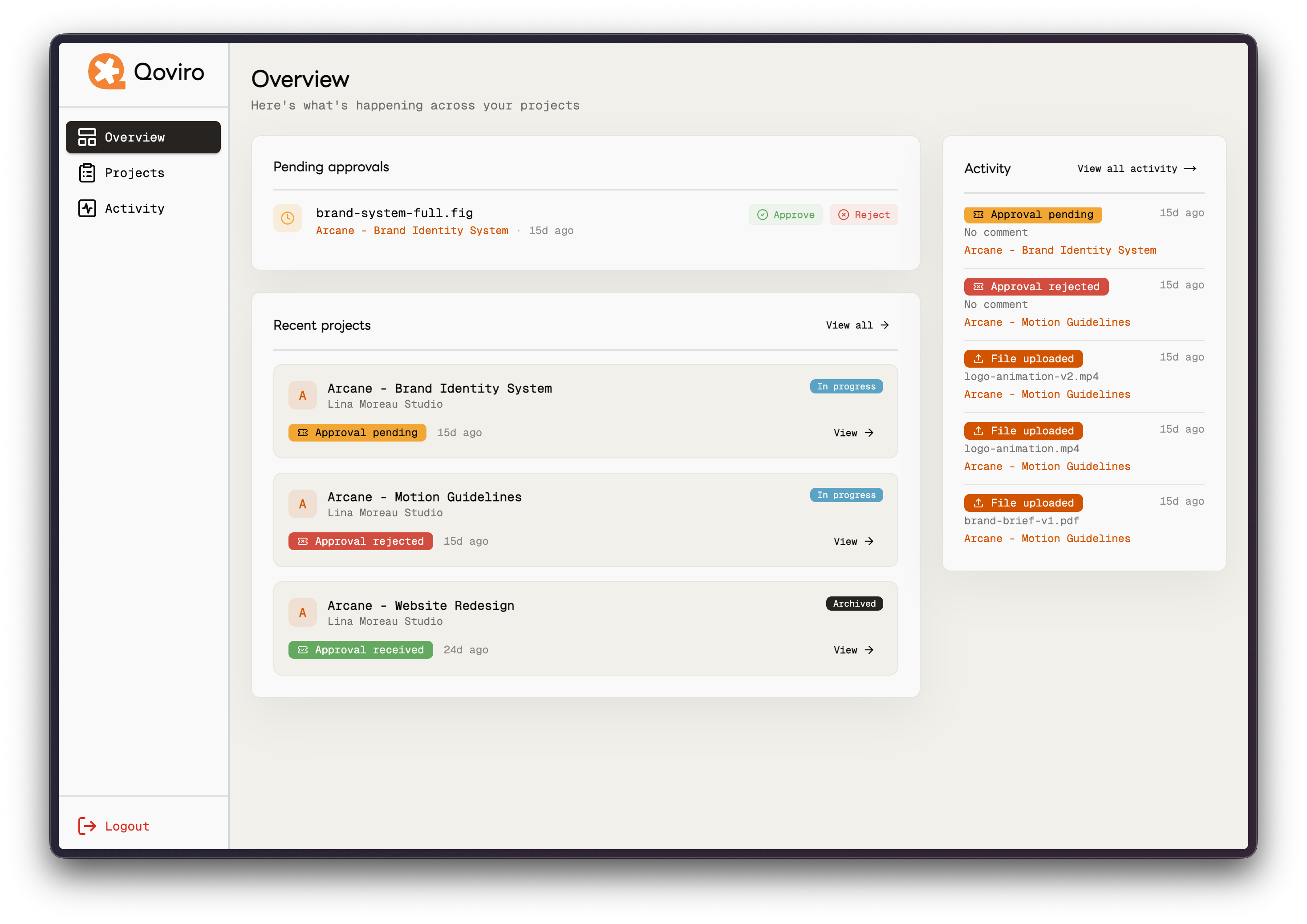Click Arcane - Website Redesign card title
This screenshot has height=924, width=1307.
[421, 606]
